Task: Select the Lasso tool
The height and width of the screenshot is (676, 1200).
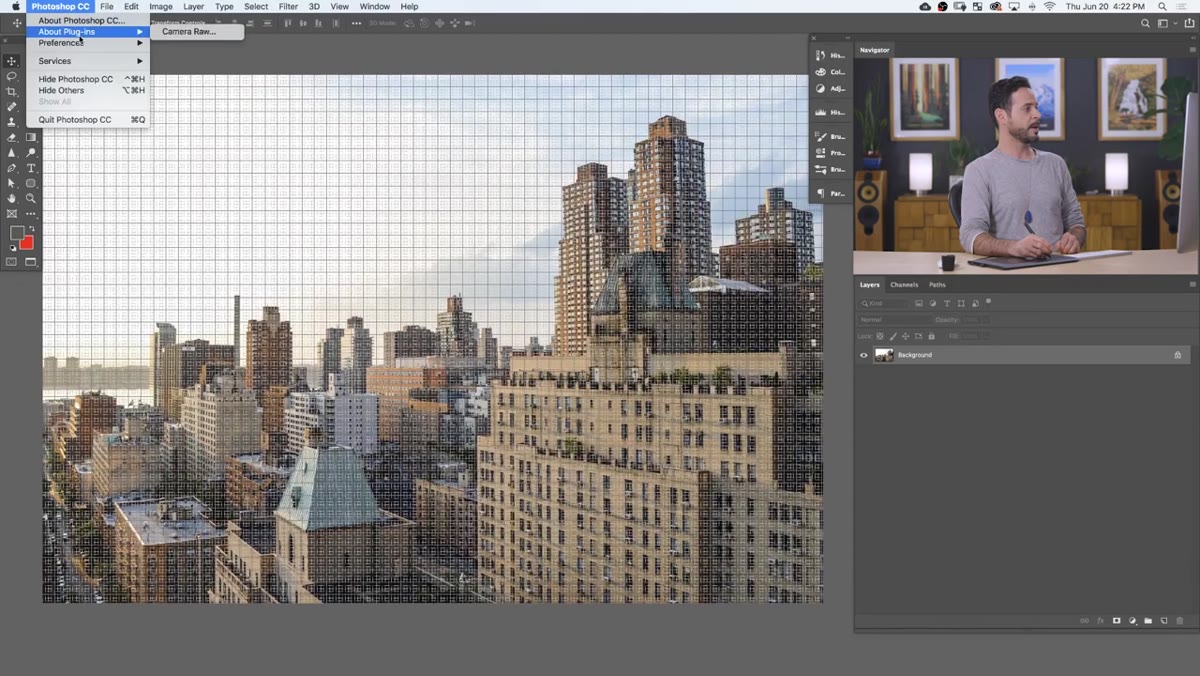Action: pyautogui.click(x=12, y=76)
